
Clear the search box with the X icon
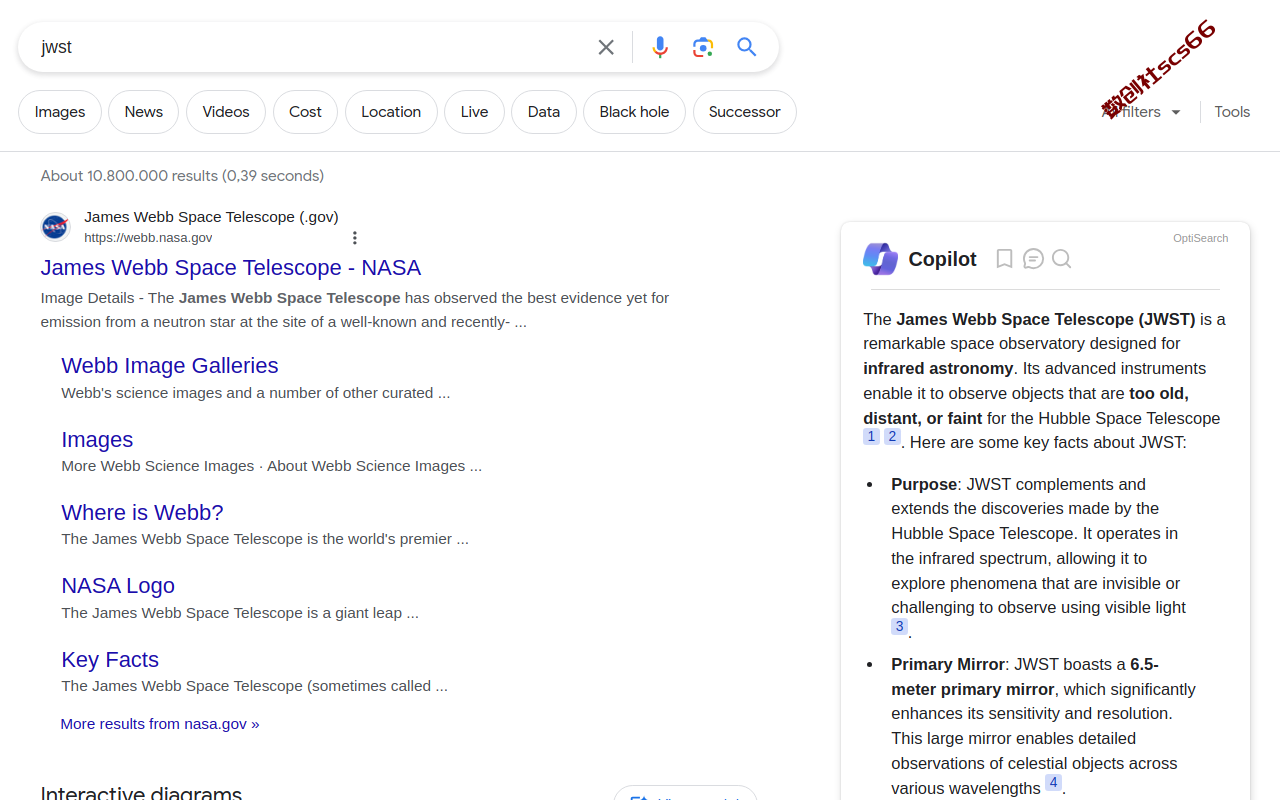(x=606, y=47)
